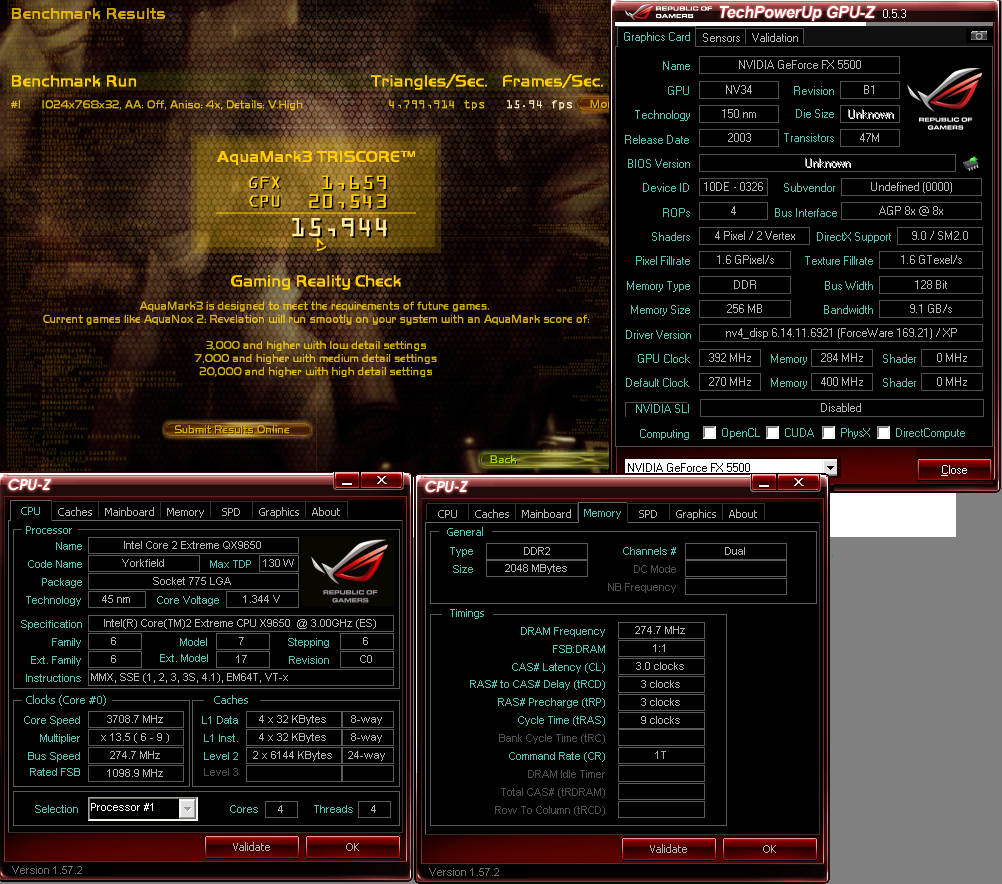The width and height of the screenshot is (1002, 884).
Task: Click the BIOS save chip icon in GPU-Z
Action: tap(971, 164)
